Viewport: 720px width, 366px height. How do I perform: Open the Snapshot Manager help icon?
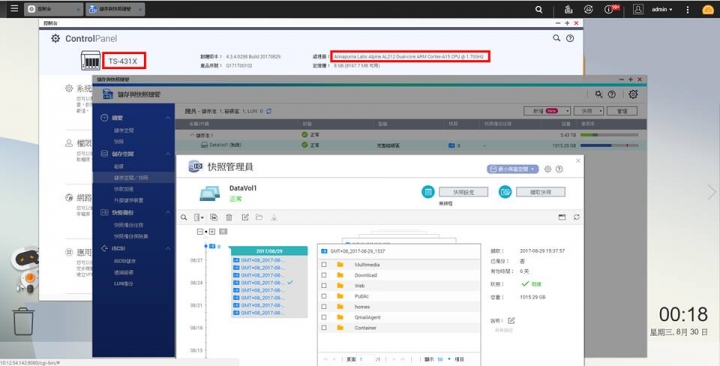[x=559, y=169]
